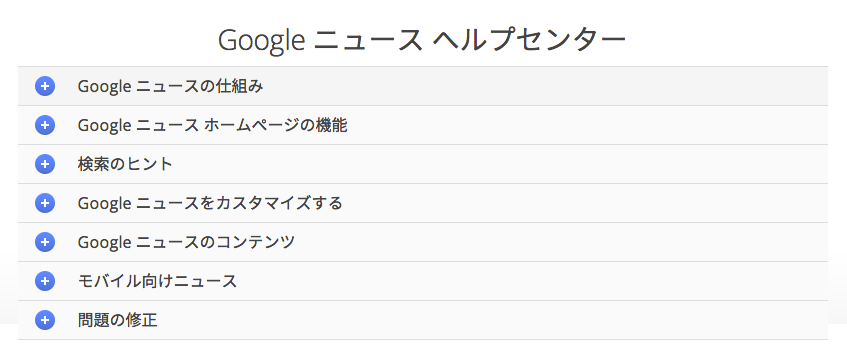Viewport: 847px width, 361px height.
Task: Click ヘルプセンター text in the heading
Action: coord(529,41)
